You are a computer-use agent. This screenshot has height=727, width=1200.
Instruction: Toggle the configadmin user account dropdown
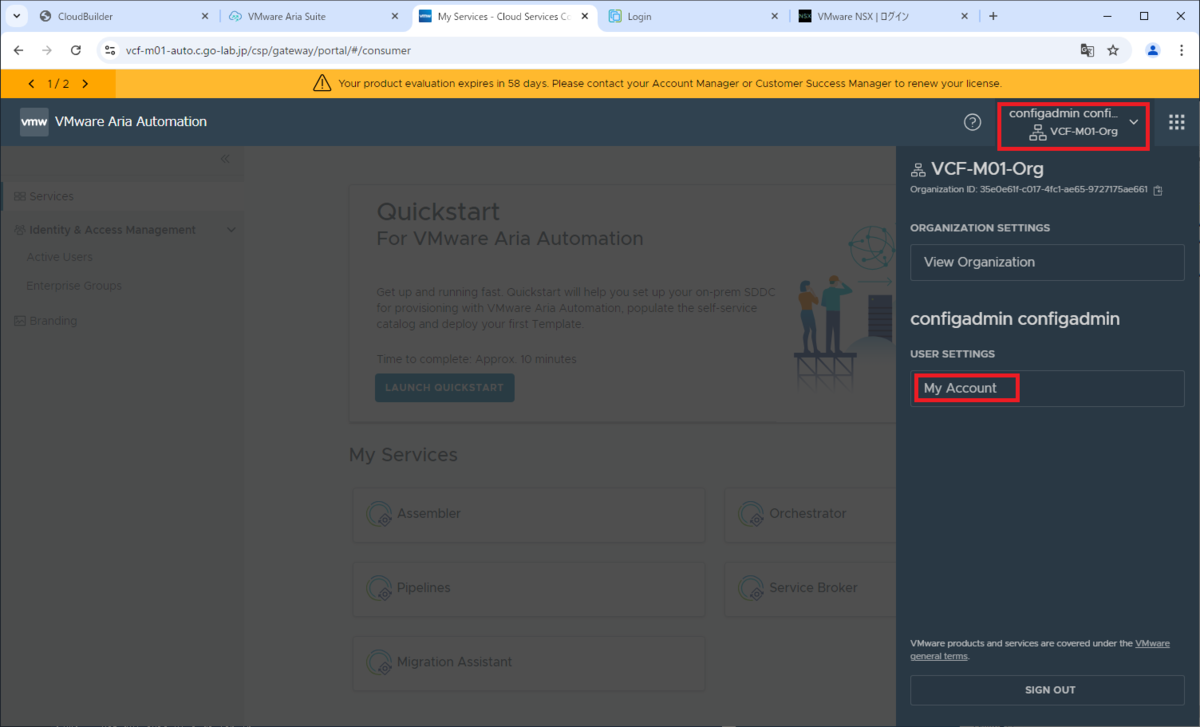(x=1073, y=122)
